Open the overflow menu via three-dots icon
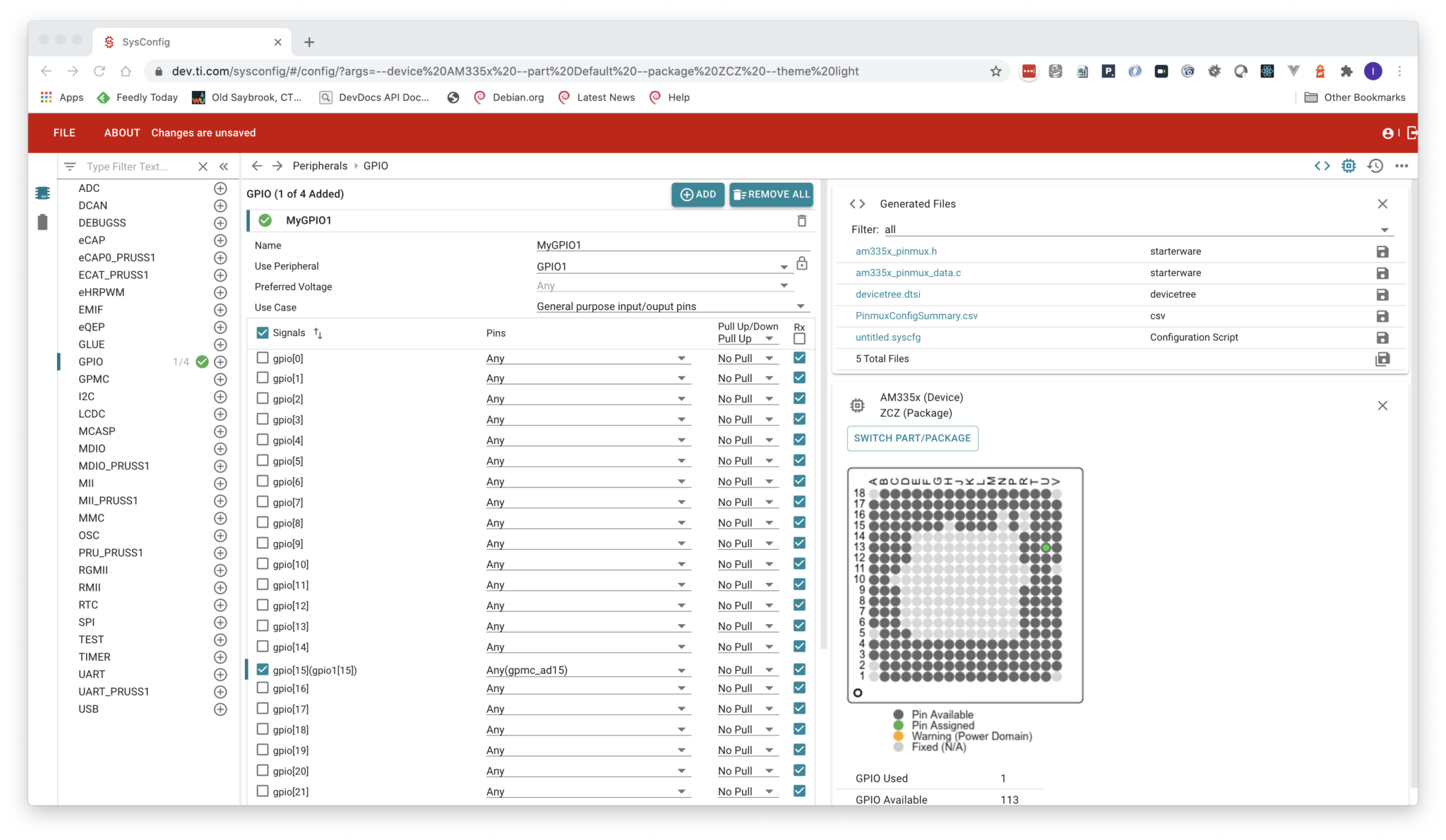The height and width of the screenshot is (840, 1446). tap(1402, 166)
